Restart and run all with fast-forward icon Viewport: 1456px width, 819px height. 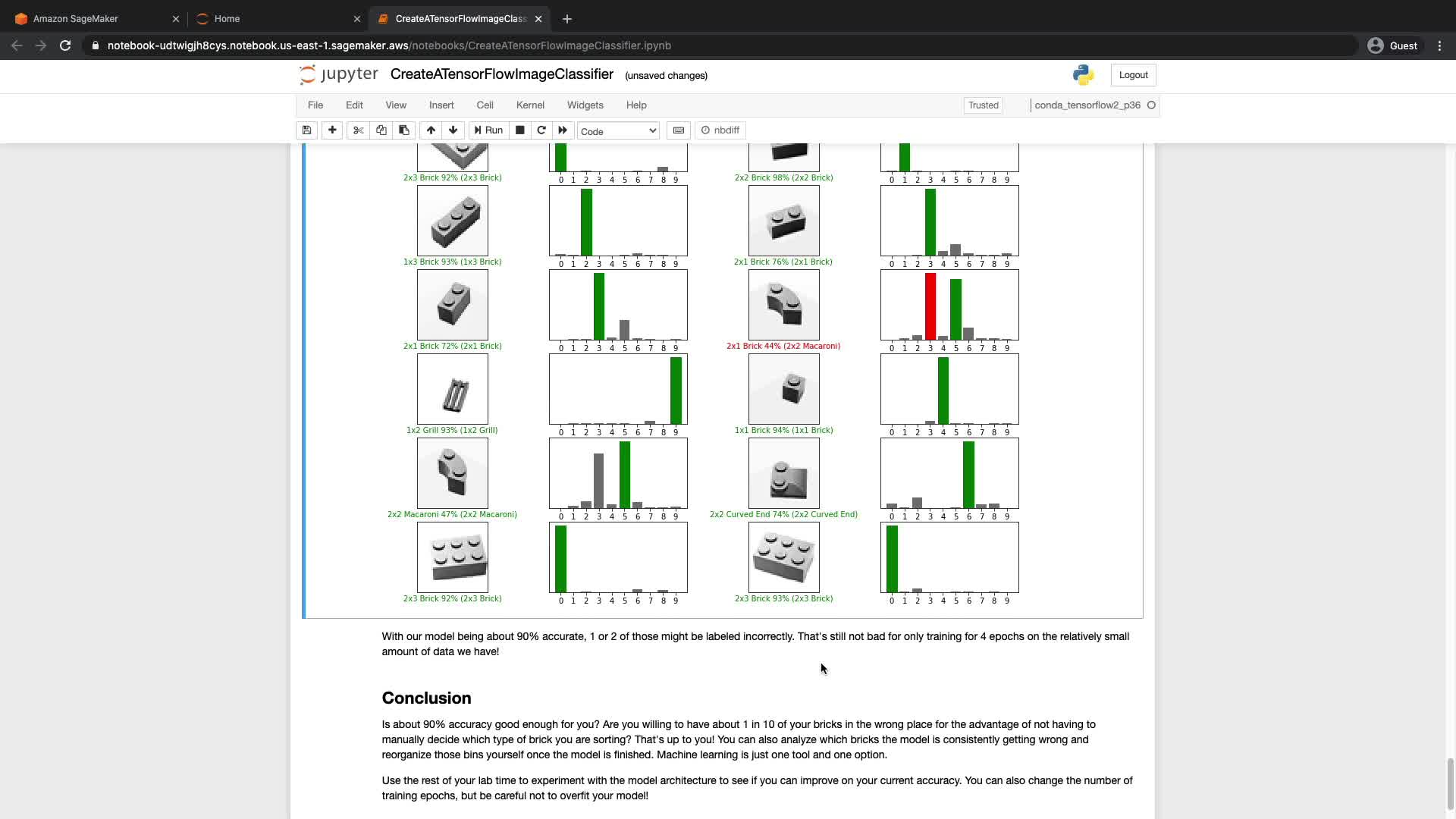563,130
